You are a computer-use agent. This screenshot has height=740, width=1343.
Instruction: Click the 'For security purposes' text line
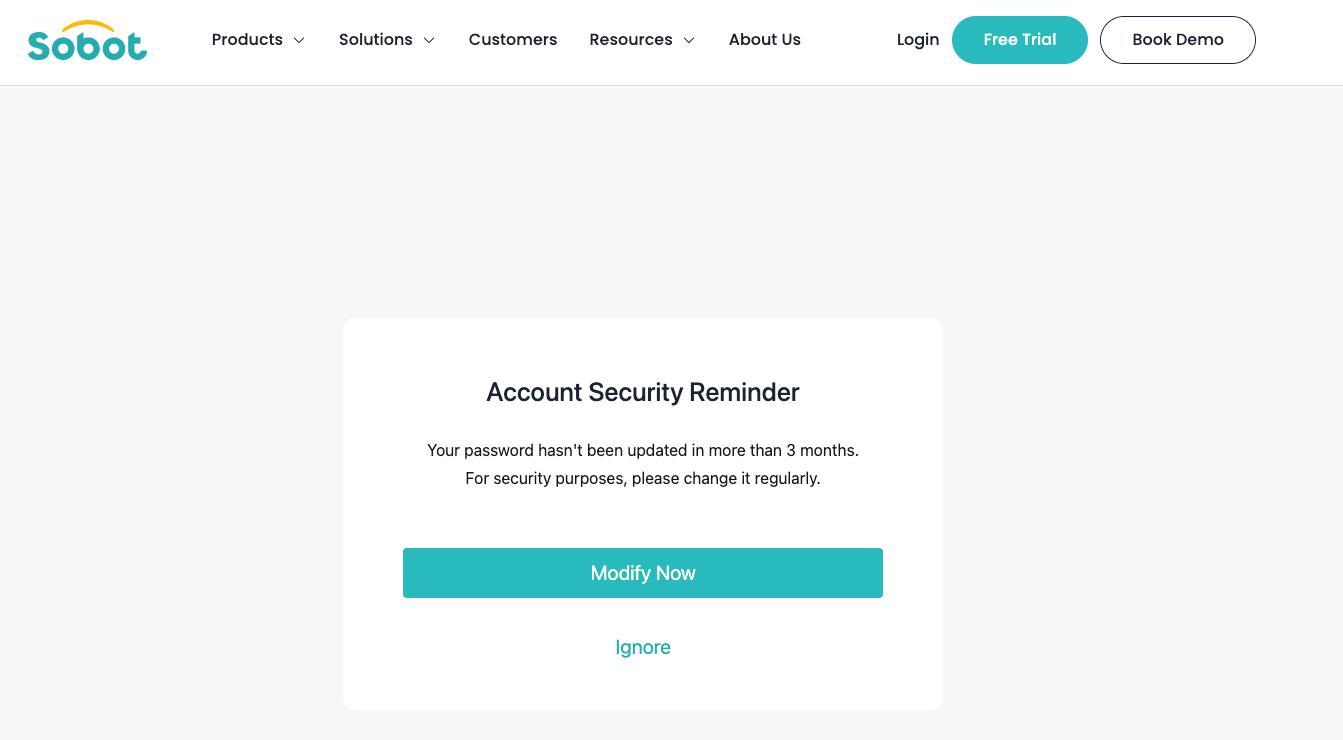pyautogui.click(x=643, y=478)
